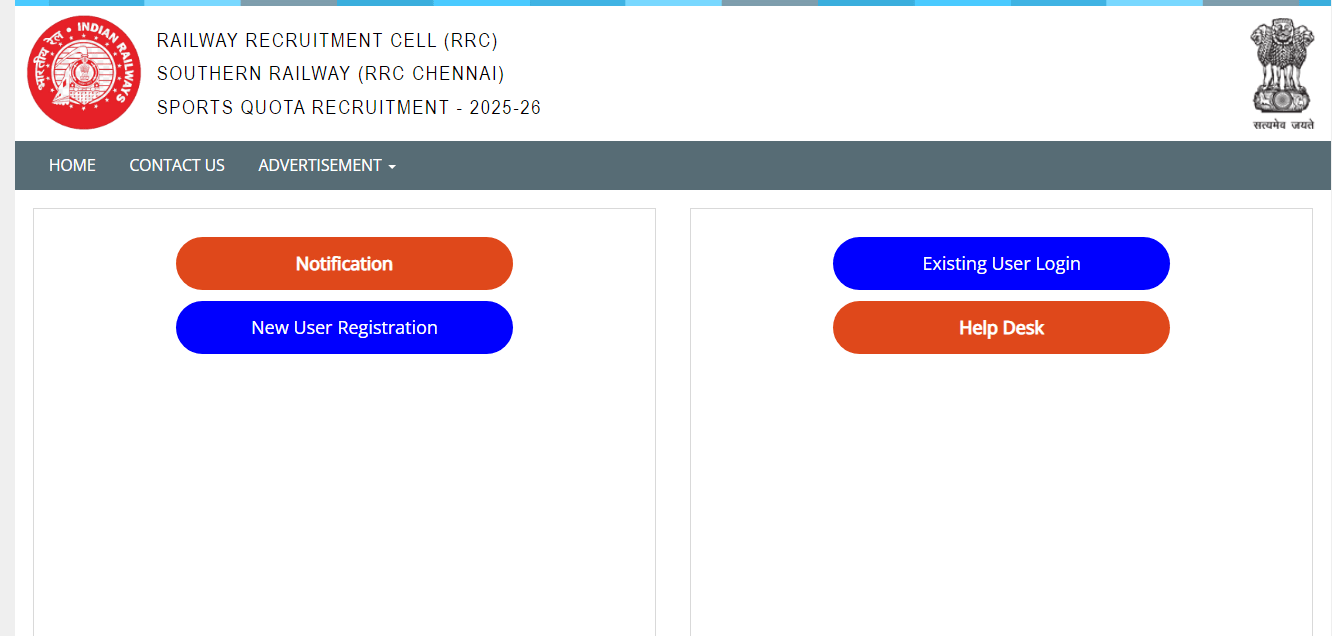Expand the ADVERTISEMENT dropdown menu
1332x636 pixels.
point(327,165)
